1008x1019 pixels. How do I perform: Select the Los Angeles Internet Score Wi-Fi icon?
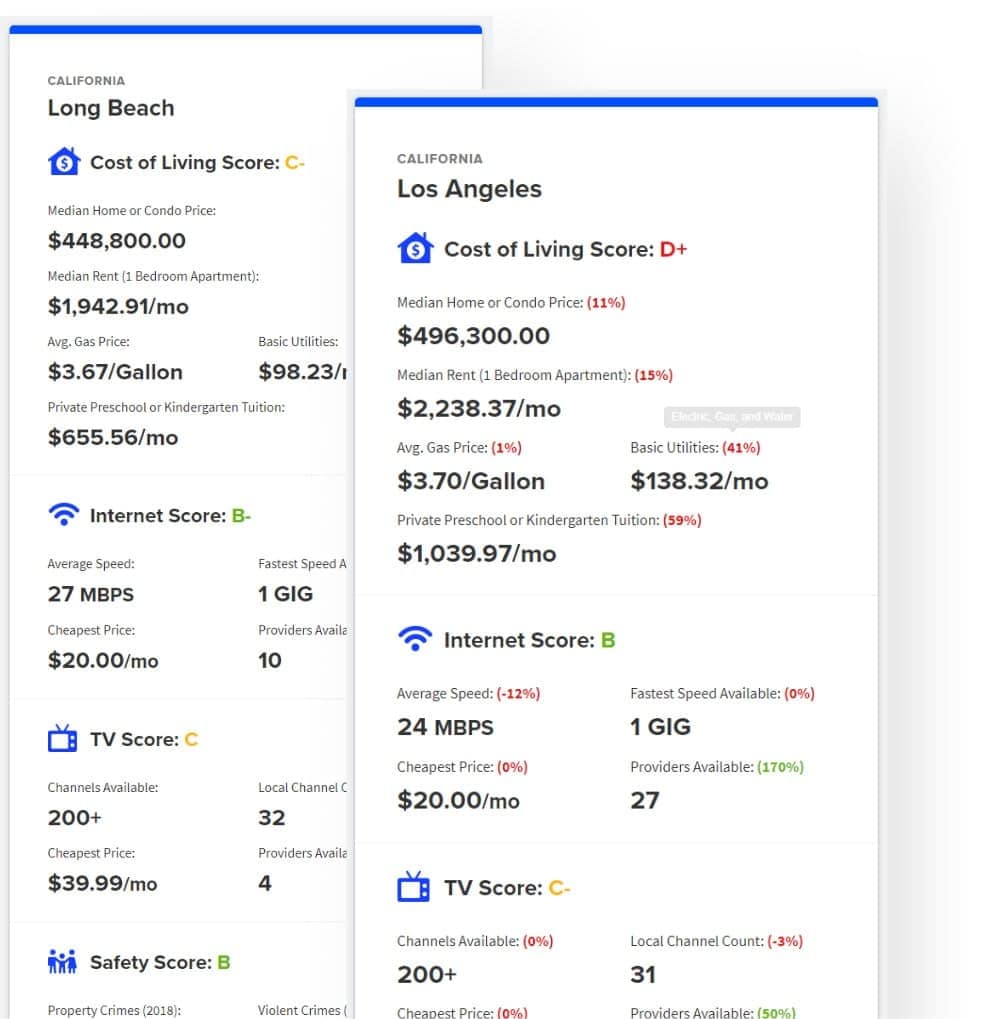(414, 640)
